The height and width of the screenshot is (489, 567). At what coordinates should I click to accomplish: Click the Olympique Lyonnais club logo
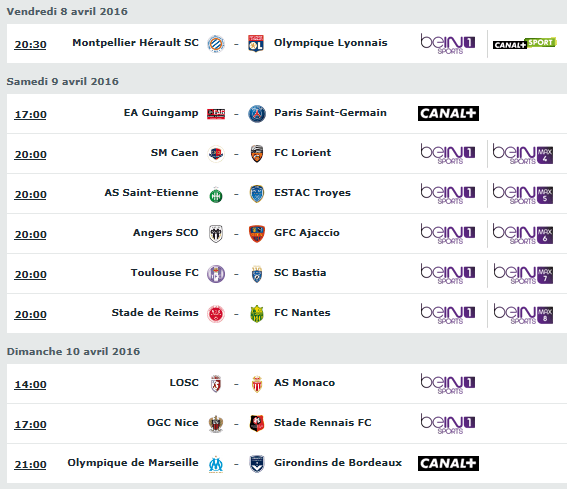[x=256, y=43]
